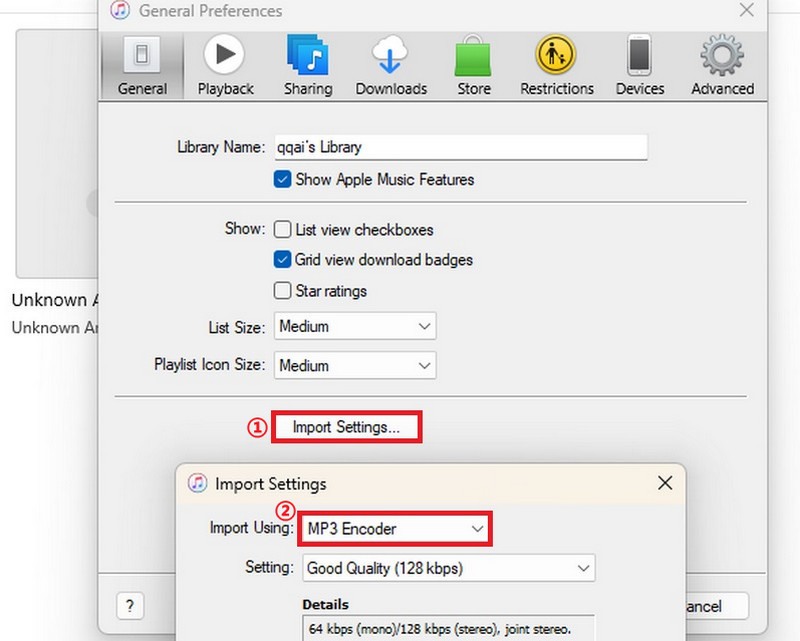
Task: Click the iTunes icon in General Preferences title
Action: [x=120, y=10]
